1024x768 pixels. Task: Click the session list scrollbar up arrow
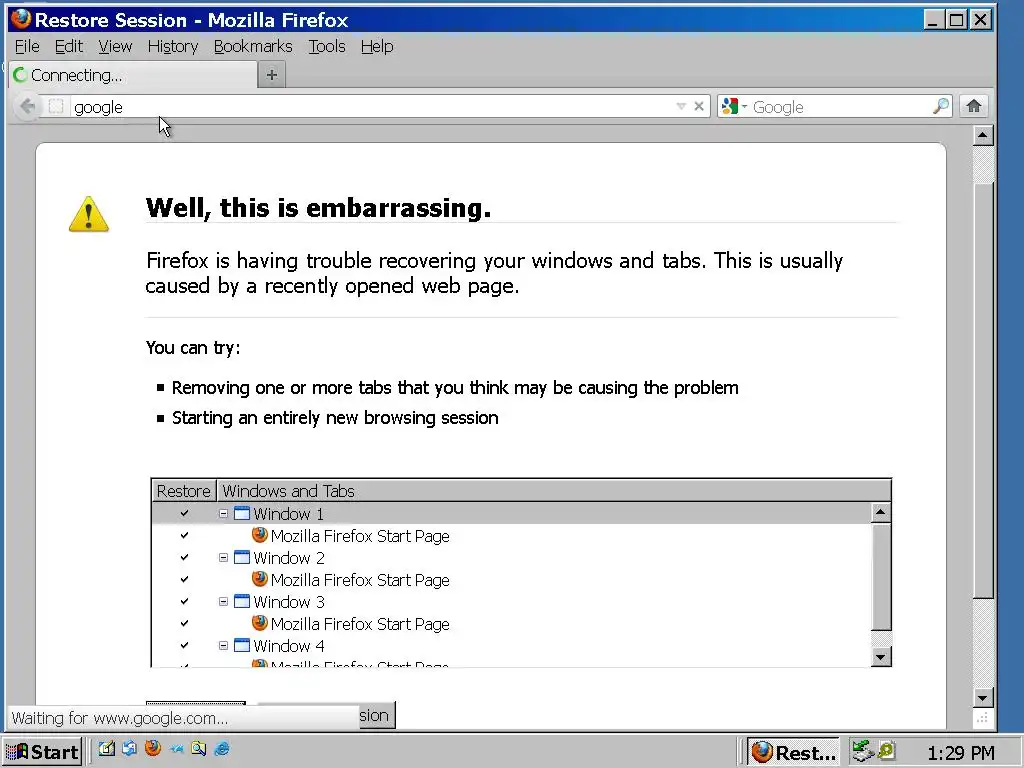(881, 513)
